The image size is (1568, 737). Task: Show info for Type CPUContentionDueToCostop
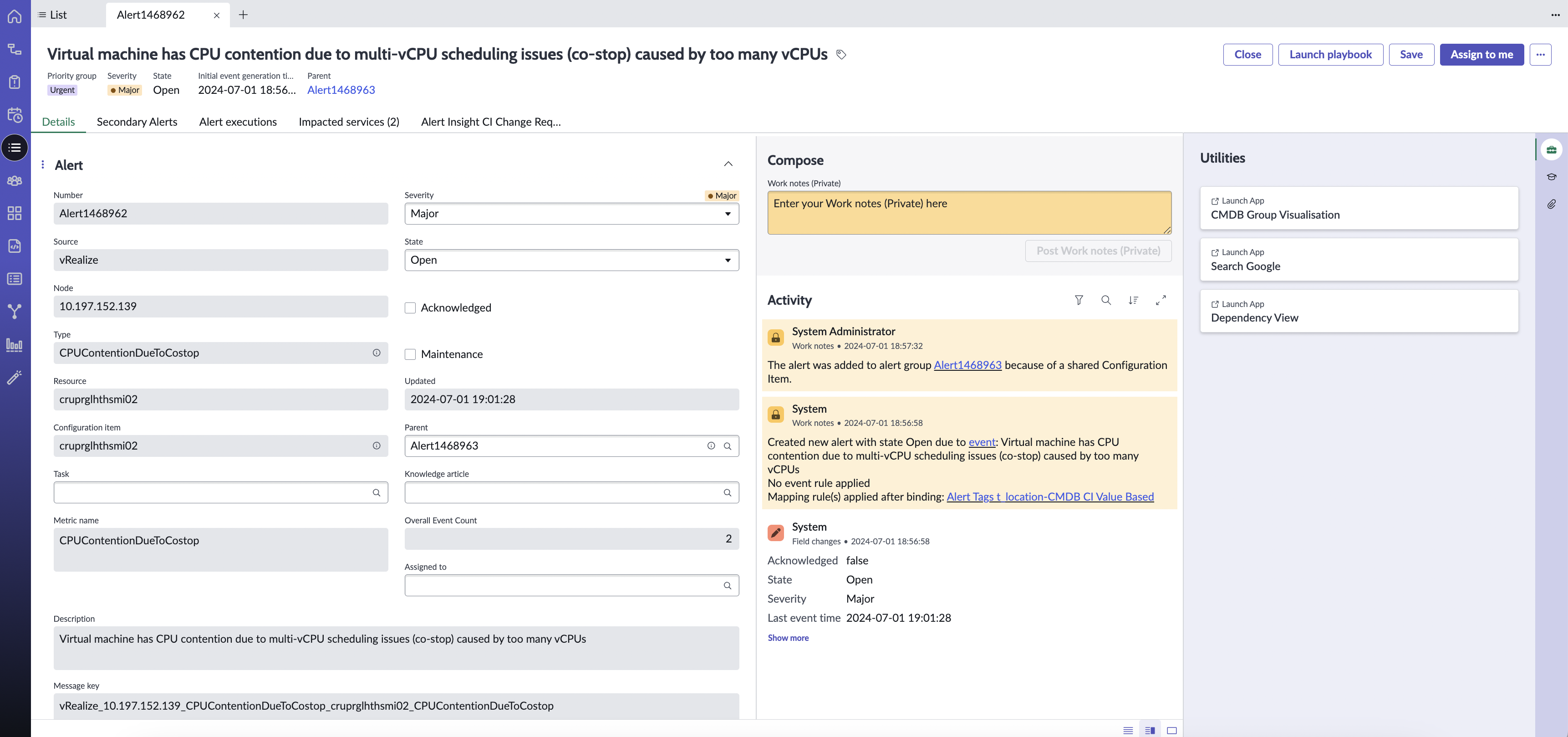[377, 353]
